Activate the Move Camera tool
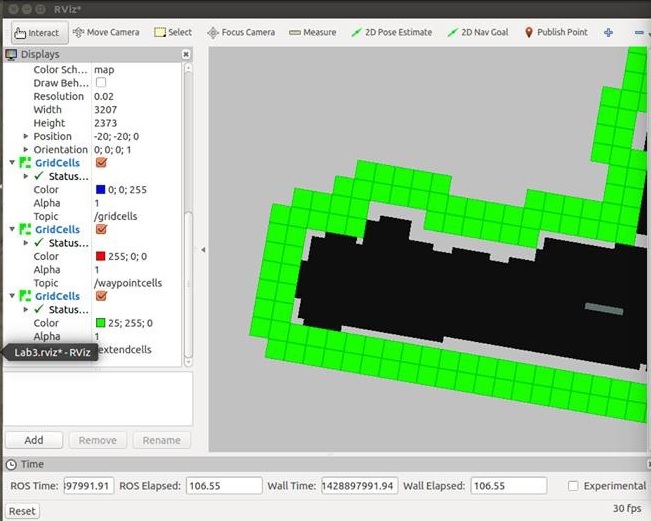 (x=106, y=32)
